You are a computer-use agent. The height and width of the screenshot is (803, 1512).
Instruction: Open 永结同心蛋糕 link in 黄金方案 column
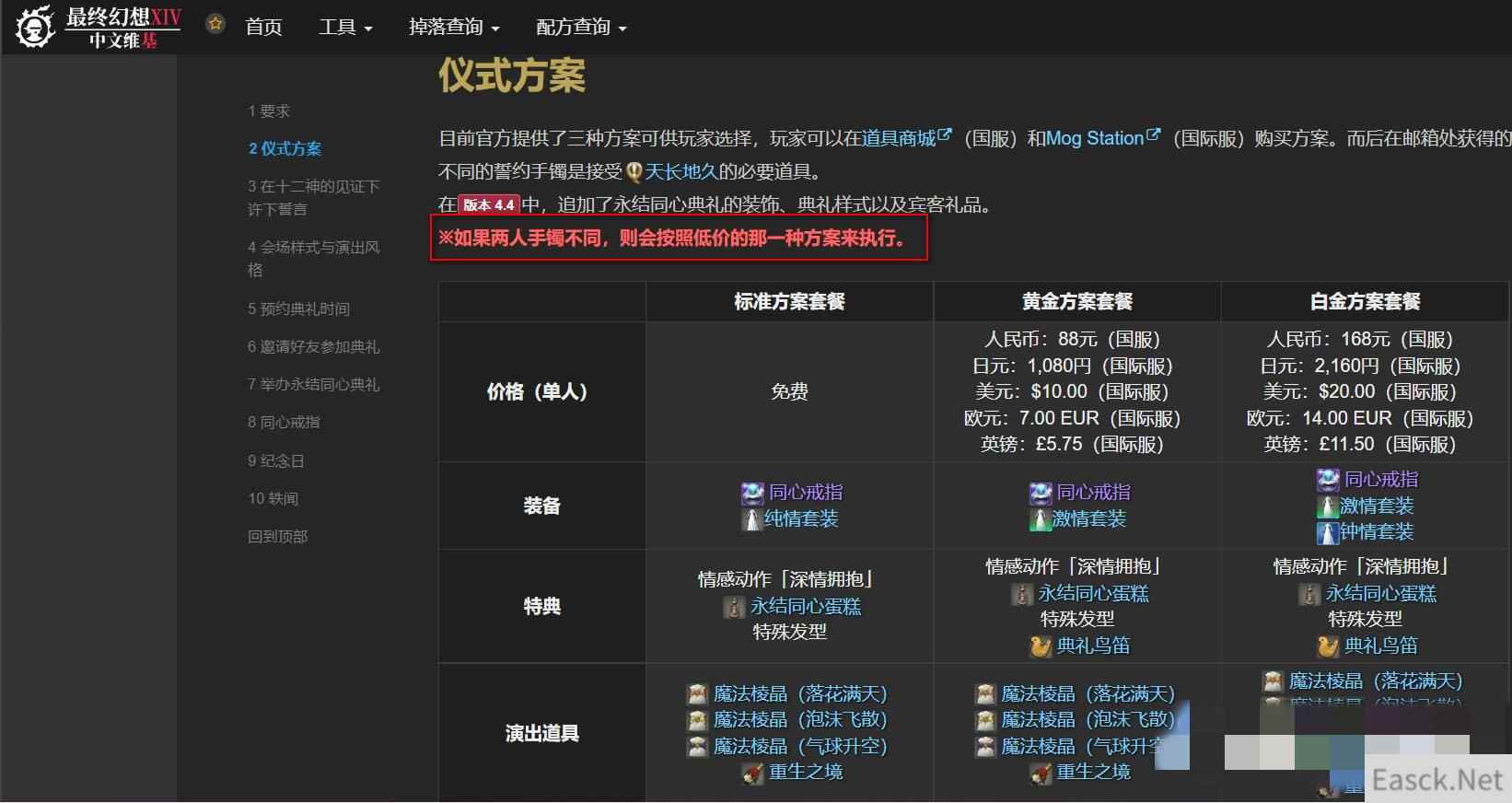pos(1094,593)
